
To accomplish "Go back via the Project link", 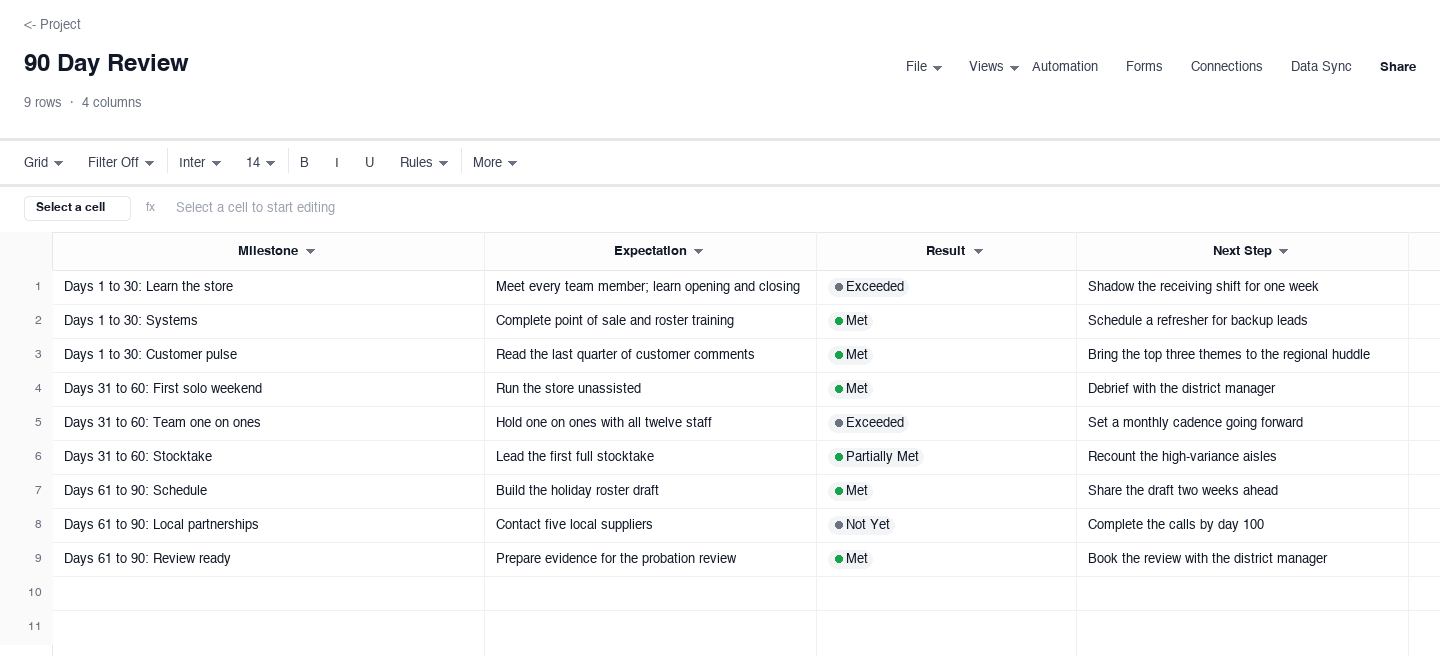I will [52, 24].
